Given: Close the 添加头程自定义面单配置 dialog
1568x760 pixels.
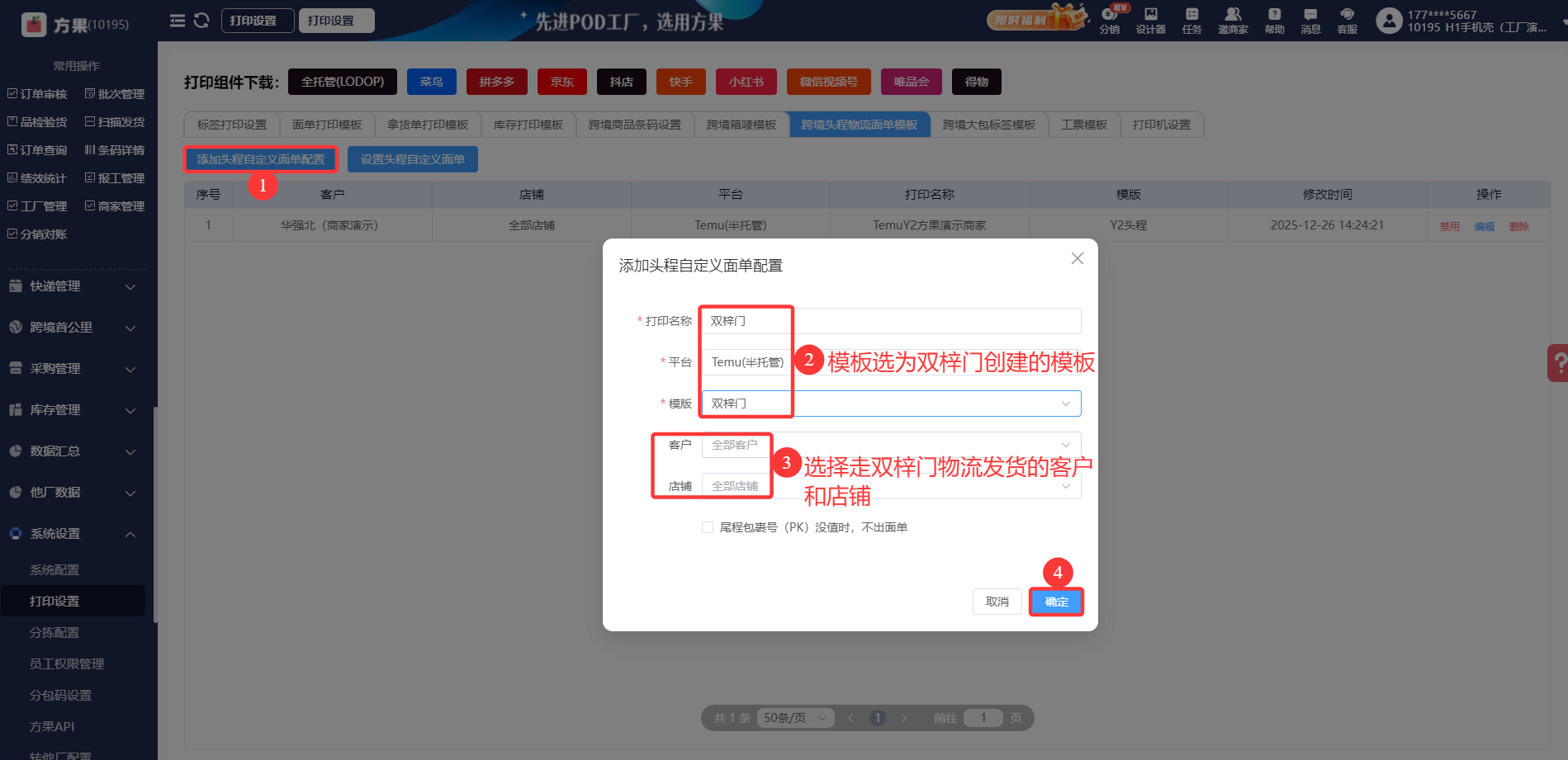Looking at the screenshot, I should (x=1077, y=258).
